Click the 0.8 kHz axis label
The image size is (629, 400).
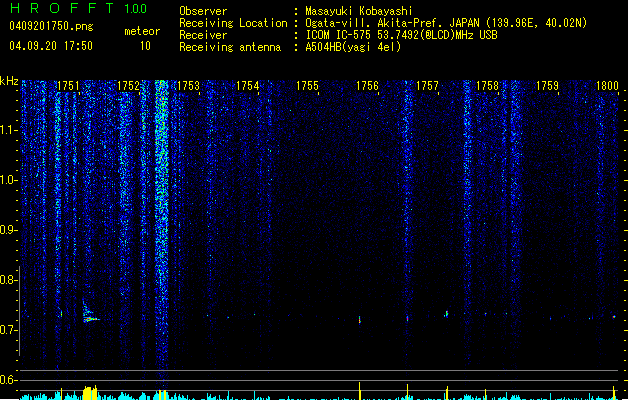point(8,280)
